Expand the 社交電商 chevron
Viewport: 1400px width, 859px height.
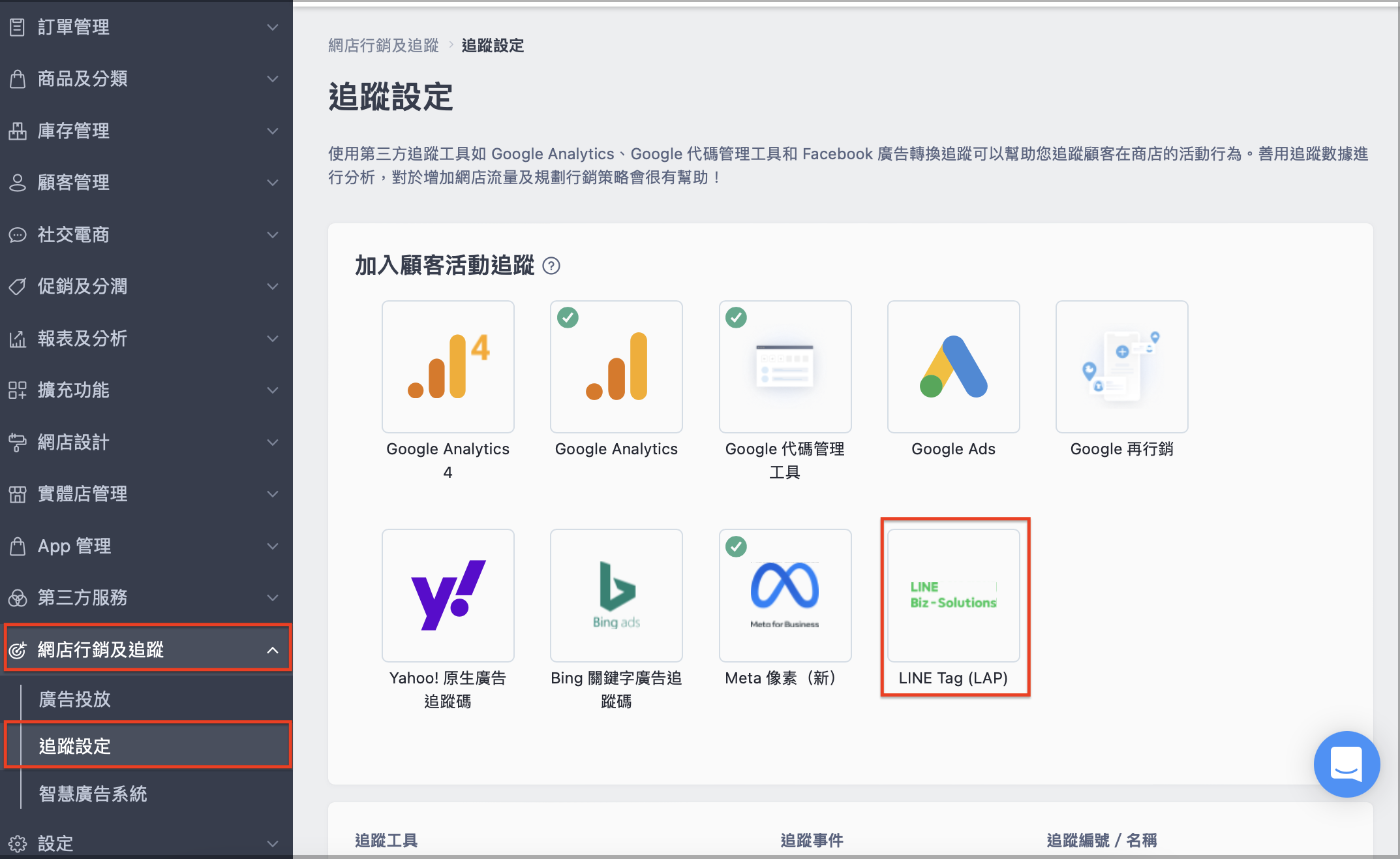[x=273, y=235]
